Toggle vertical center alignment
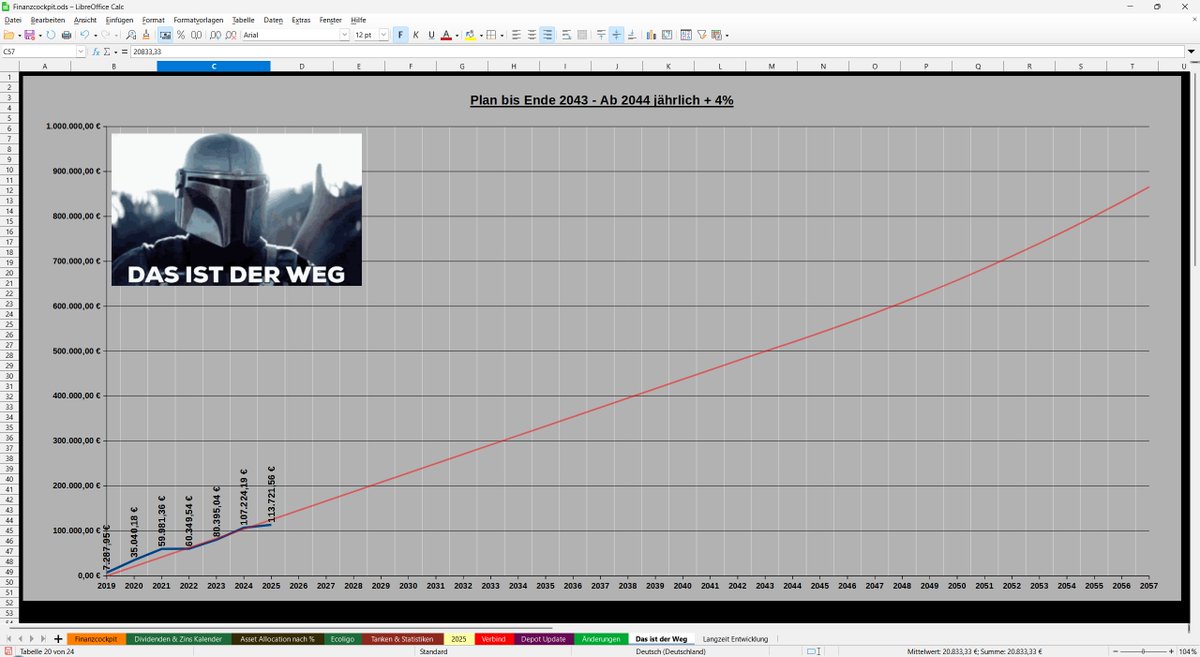Viewport: 1200px width, 657px height. click(x=616, y=35)
